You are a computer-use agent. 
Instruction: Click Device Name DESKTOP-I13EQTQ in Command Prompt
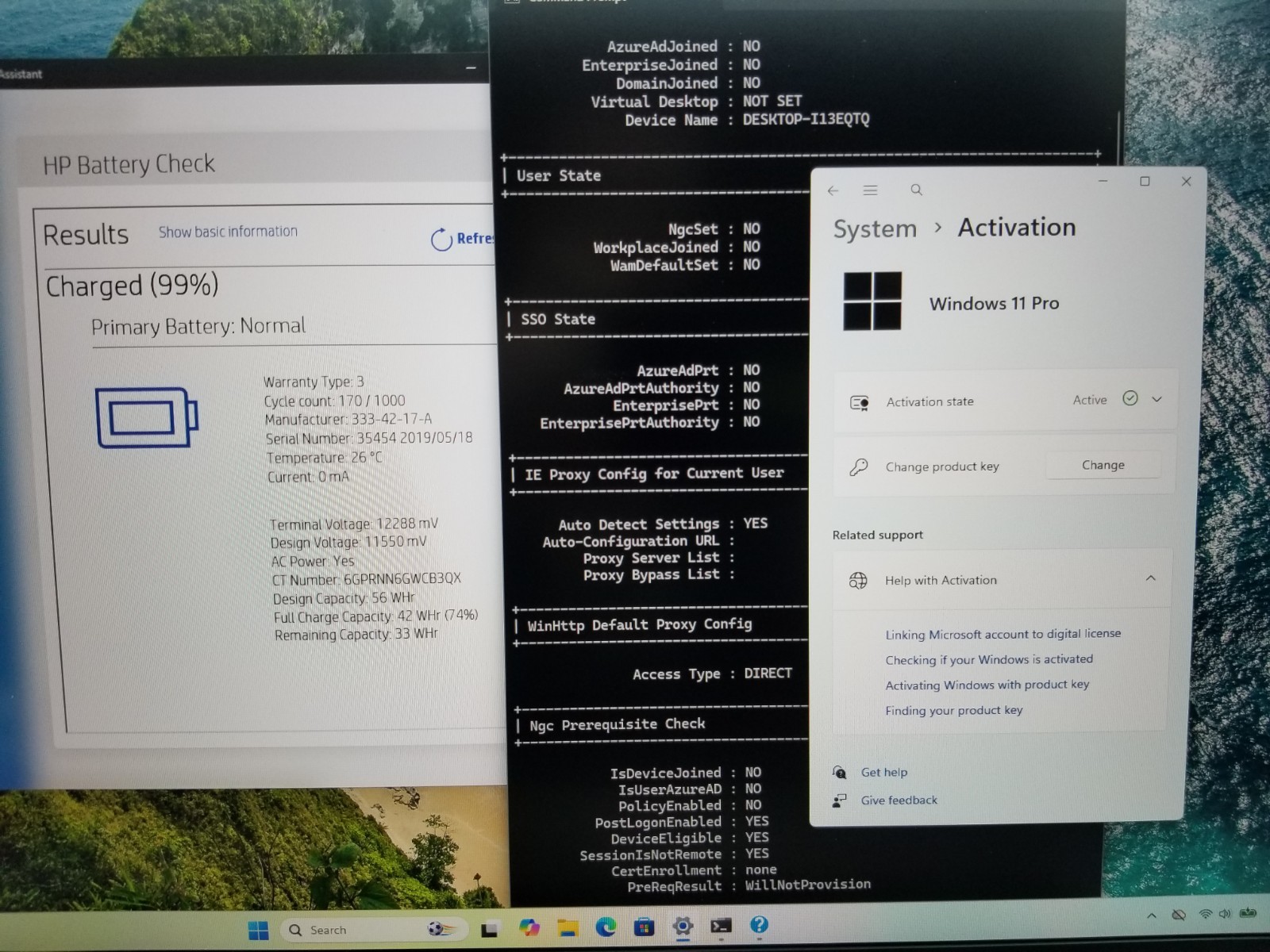[x=746, y=120]
